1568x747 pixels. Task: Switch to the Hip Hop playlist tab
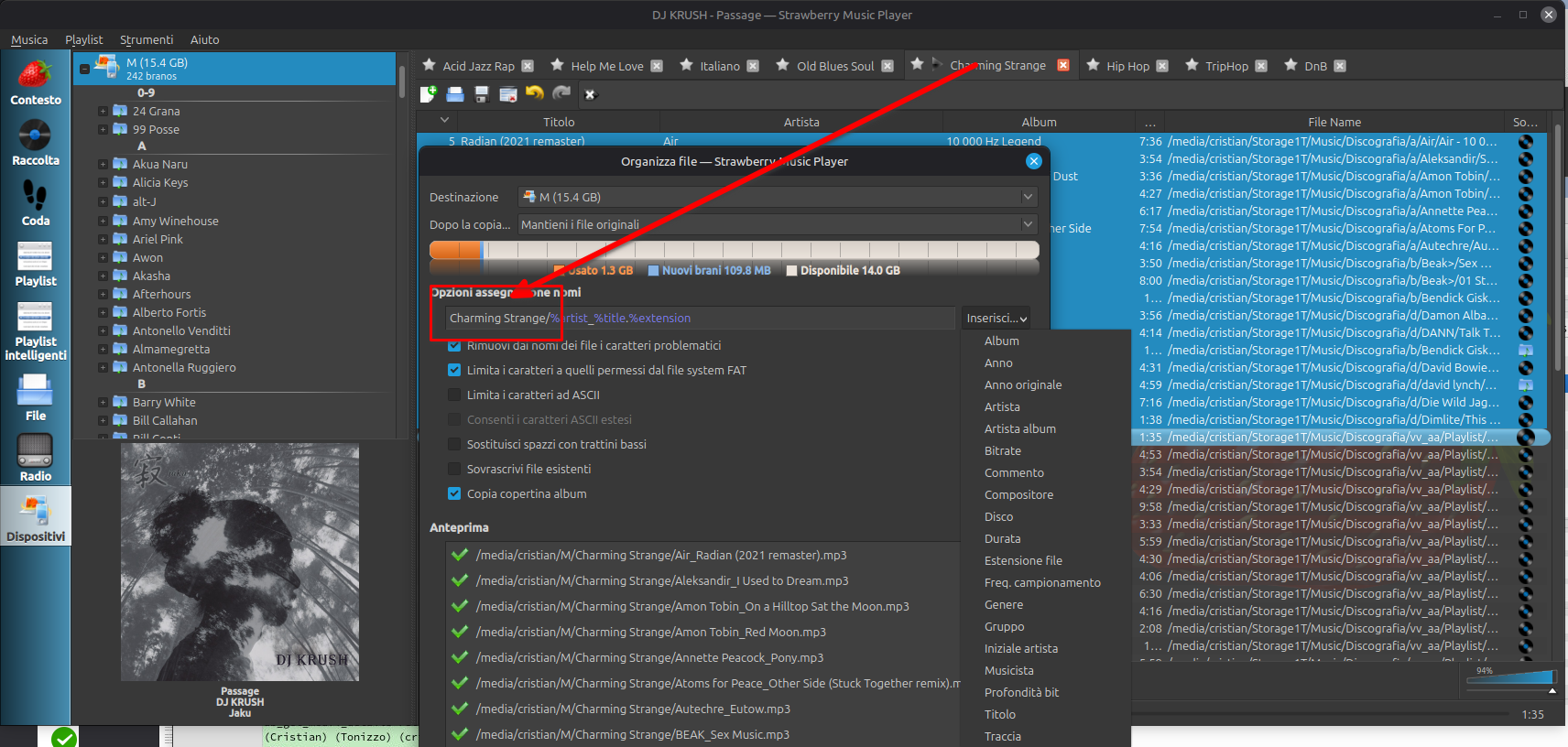[1127, 66]
